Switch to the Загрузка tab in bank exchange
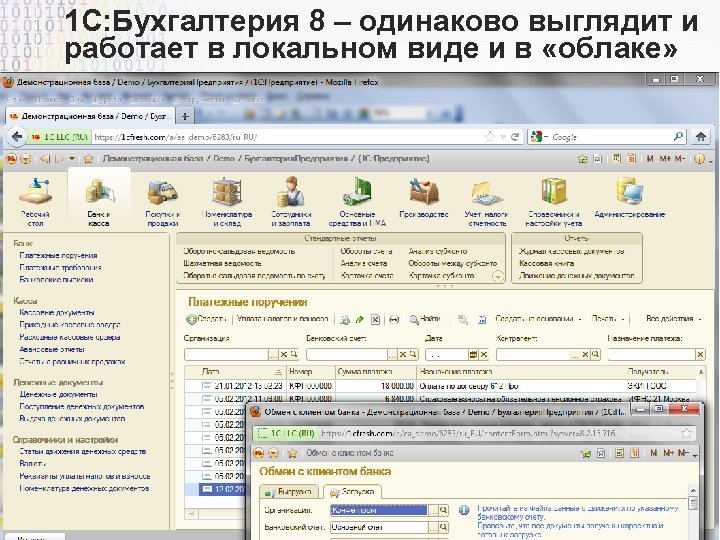 pos(352,492)
